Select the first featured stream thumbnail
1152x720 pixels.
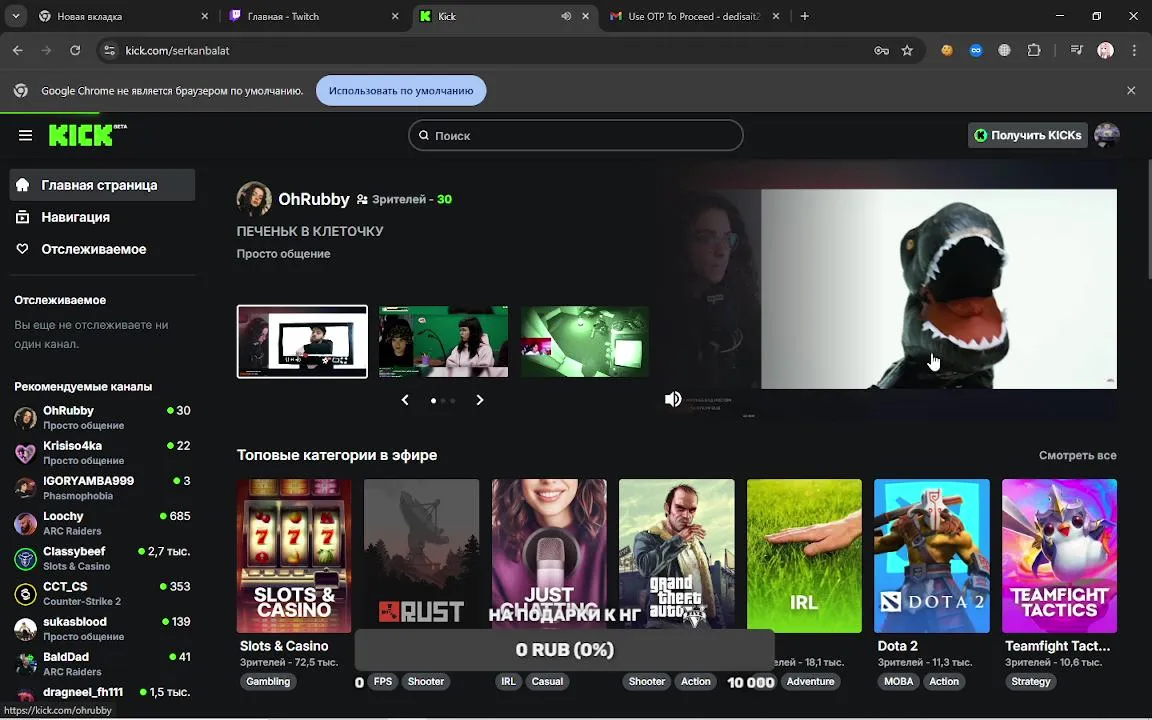[302, 342]
